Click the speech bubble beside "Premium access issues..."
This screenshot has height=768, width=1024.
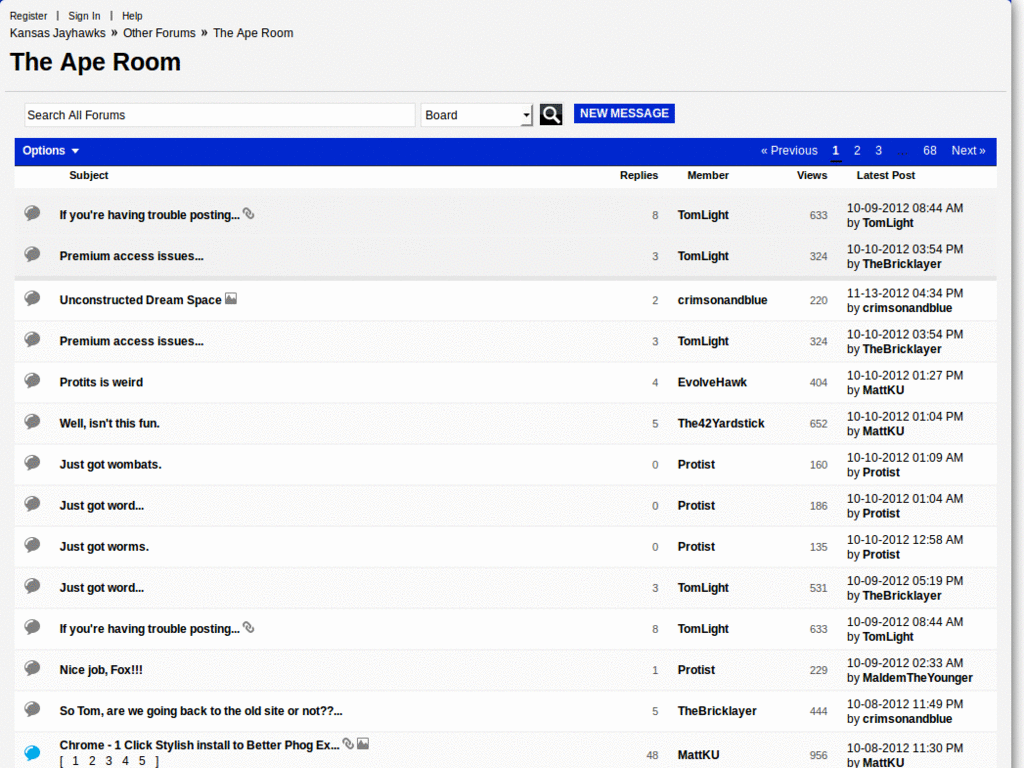(x=31, y=254)
